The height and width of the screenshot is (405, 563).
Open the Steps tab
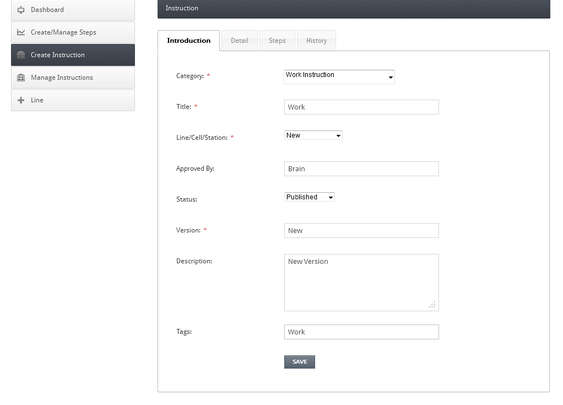pyautogui.click(x=277, y=41)
